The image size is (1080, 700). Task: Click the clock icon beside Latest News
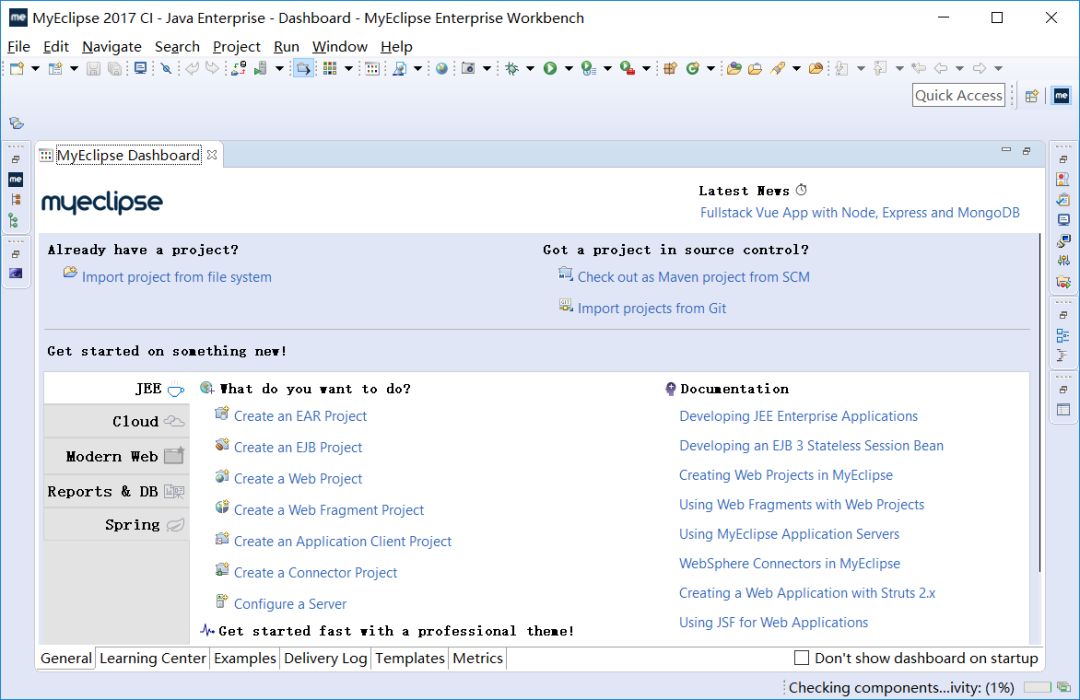pyautogui.click(x=801, y=190)
